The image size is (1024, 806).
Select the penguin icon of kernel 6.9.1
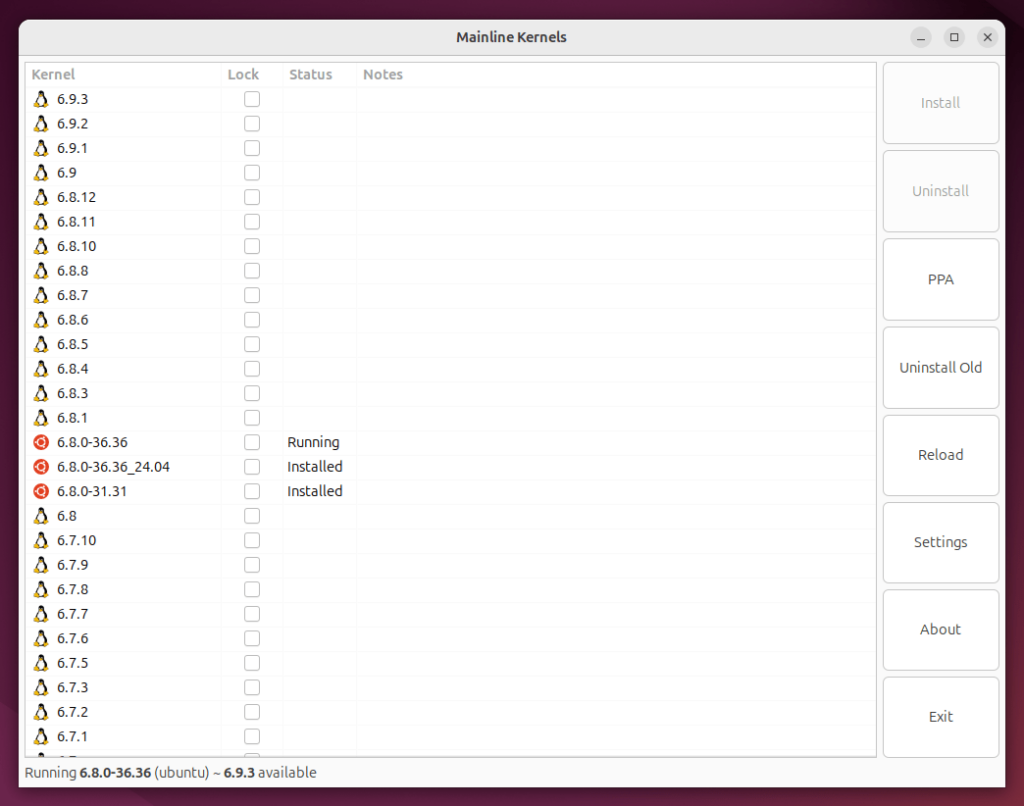click(x=41, y=148)
